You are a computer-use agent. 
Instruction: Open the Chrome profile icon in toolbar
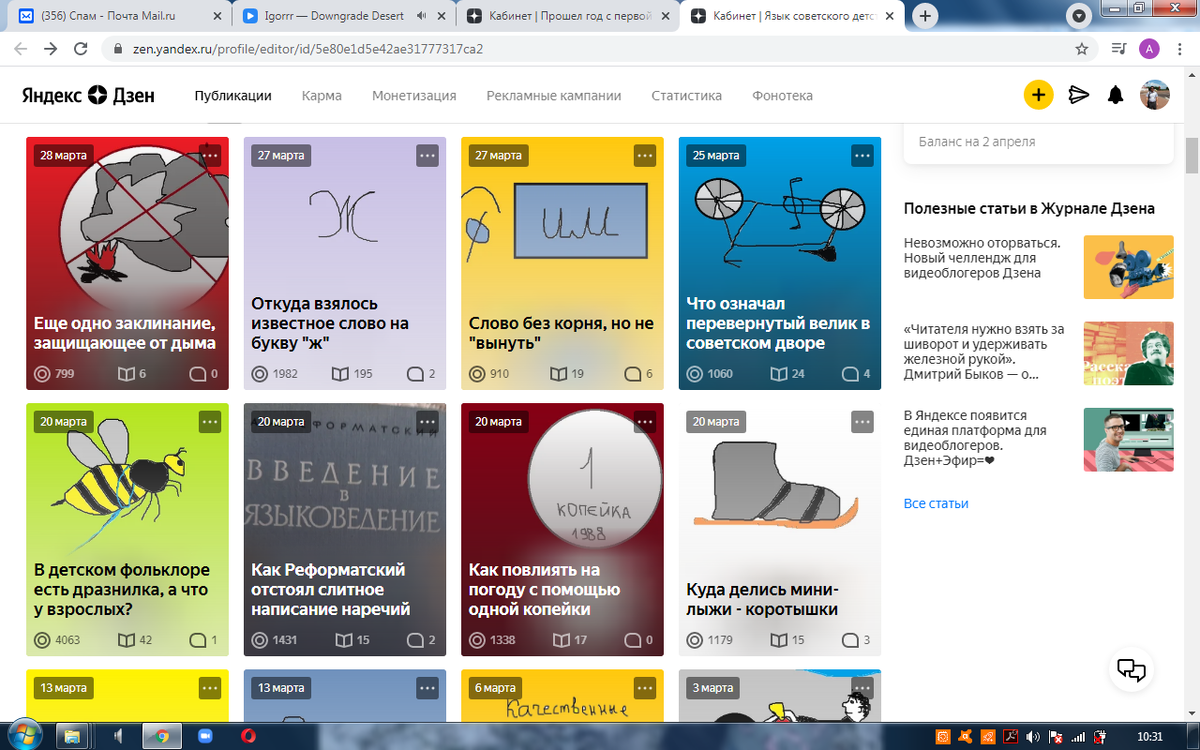click(x=1149, y=48)
